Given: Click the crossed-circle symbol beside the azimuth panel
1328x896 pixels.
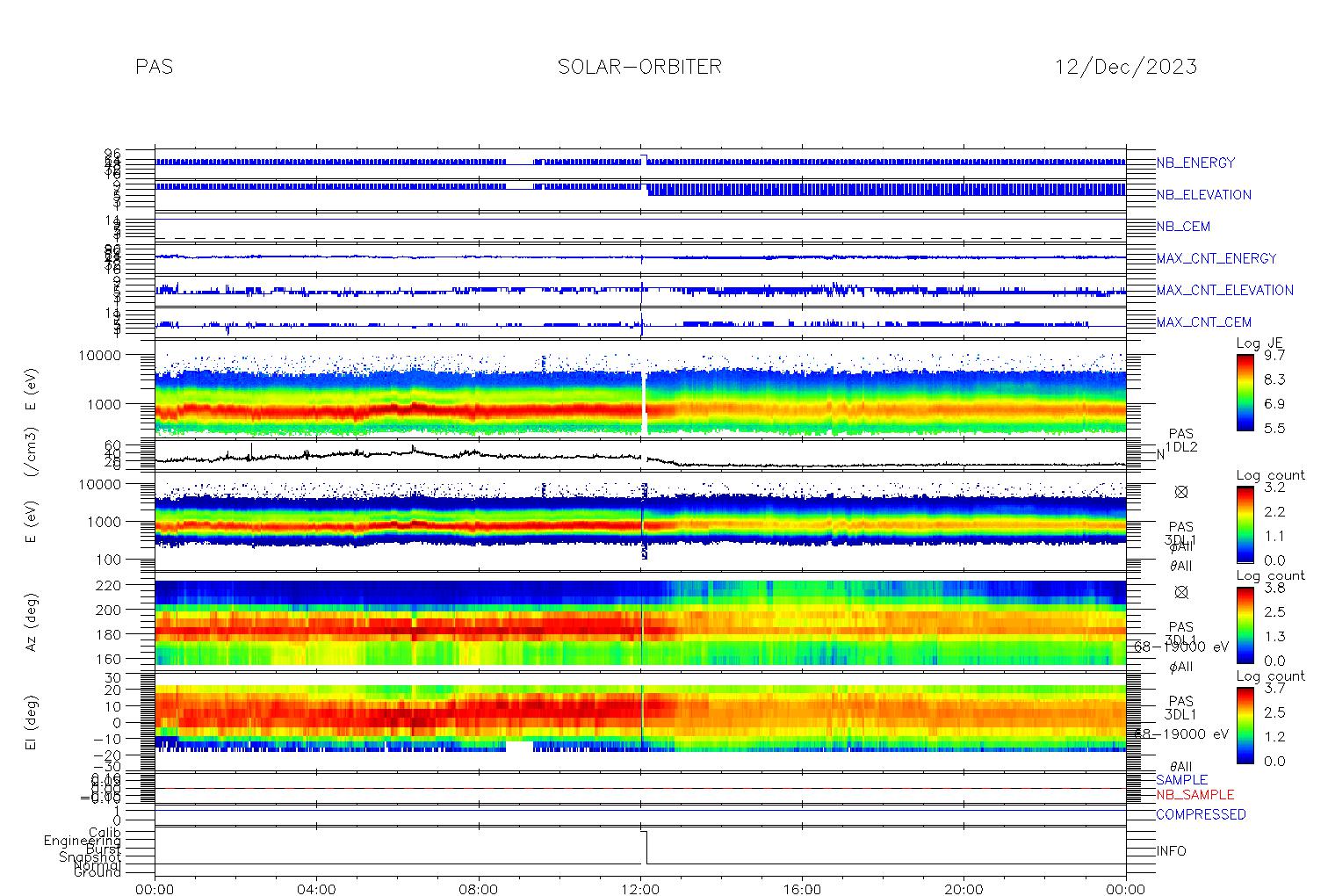Looking at the screenshot, I should coord(1181,592).
